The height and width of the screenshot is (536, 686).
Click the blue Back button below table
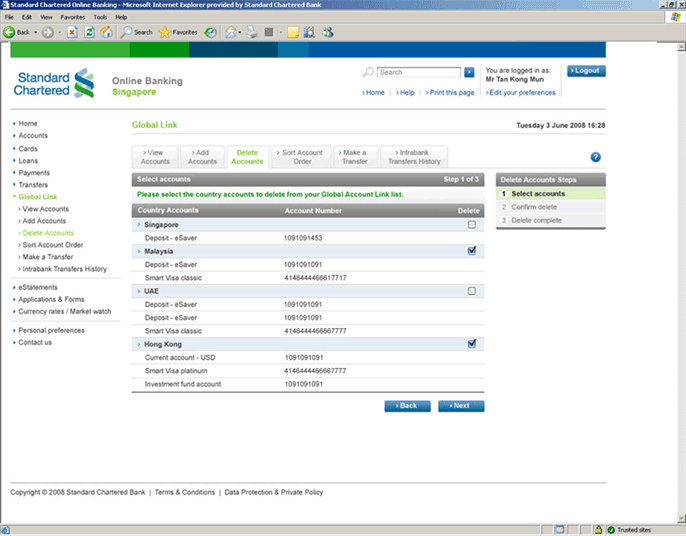[407, 406]
